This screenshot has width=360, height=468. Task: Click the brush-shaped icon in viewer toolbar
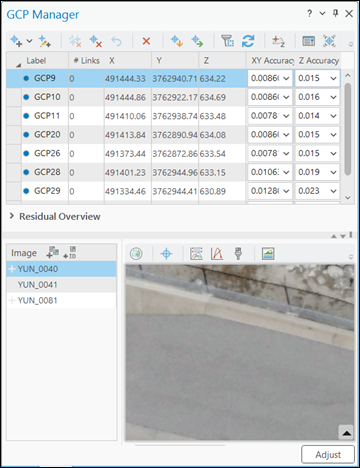point(238,254)
